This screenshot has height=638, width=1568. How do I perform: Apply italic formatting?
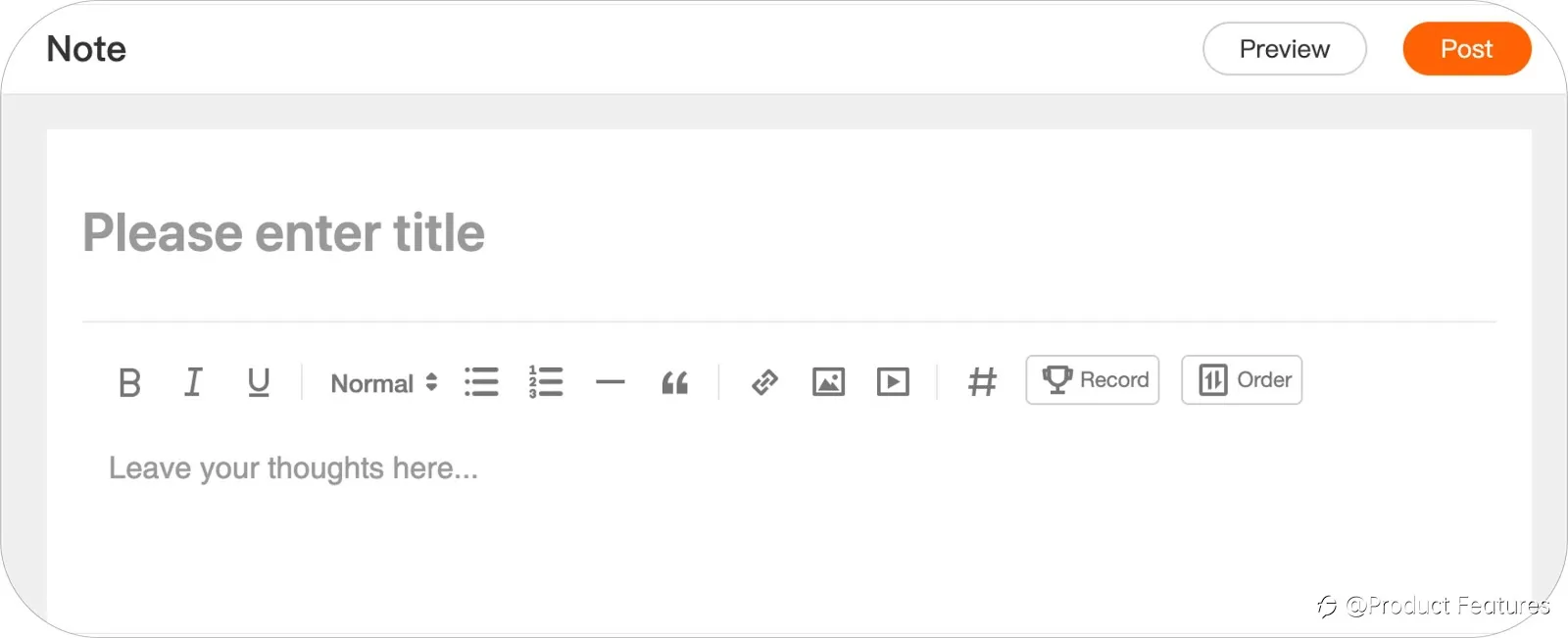click(194, 381)
